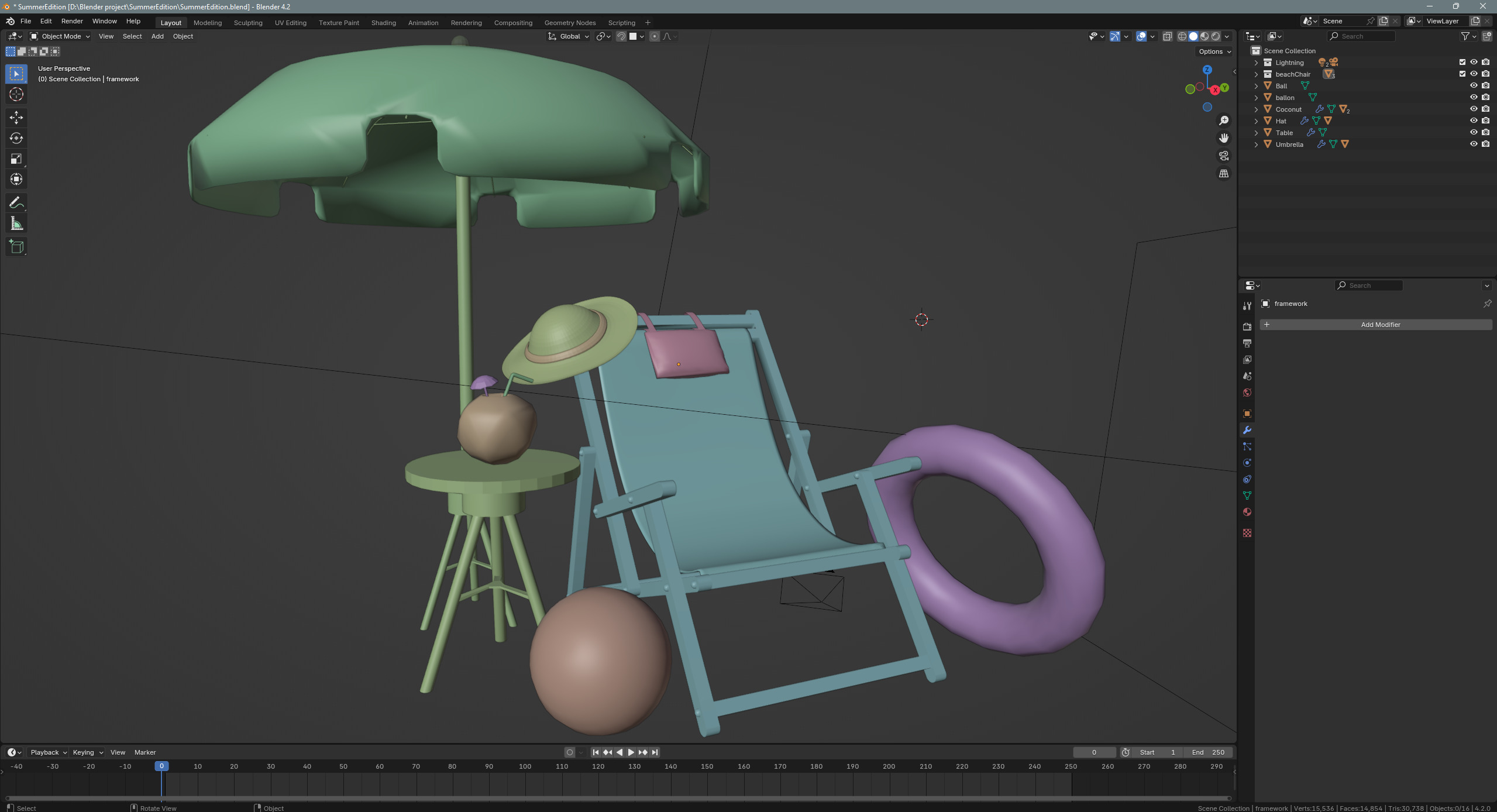Click the End frame value field

(1209, 752)
